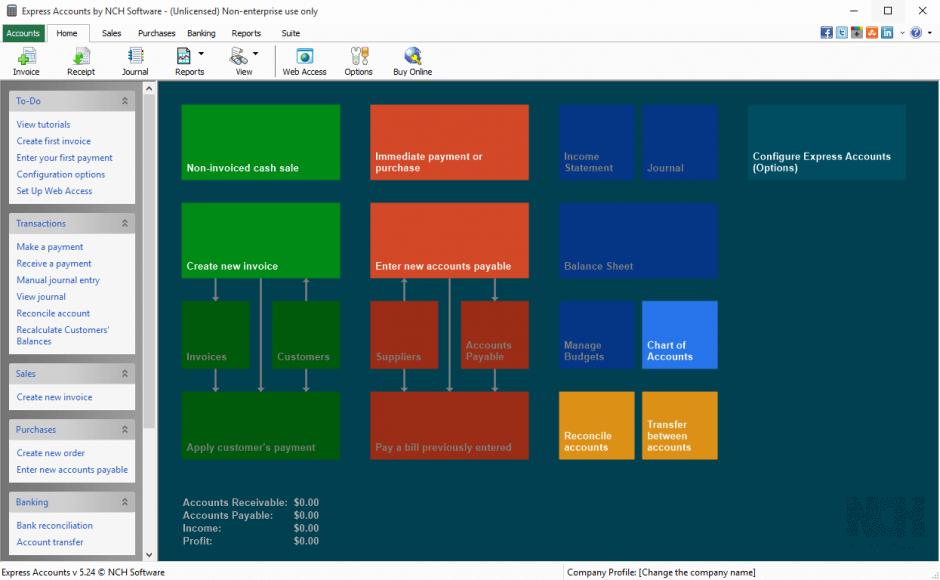Open the blue Help question mark icon

[x=915, y=33]
